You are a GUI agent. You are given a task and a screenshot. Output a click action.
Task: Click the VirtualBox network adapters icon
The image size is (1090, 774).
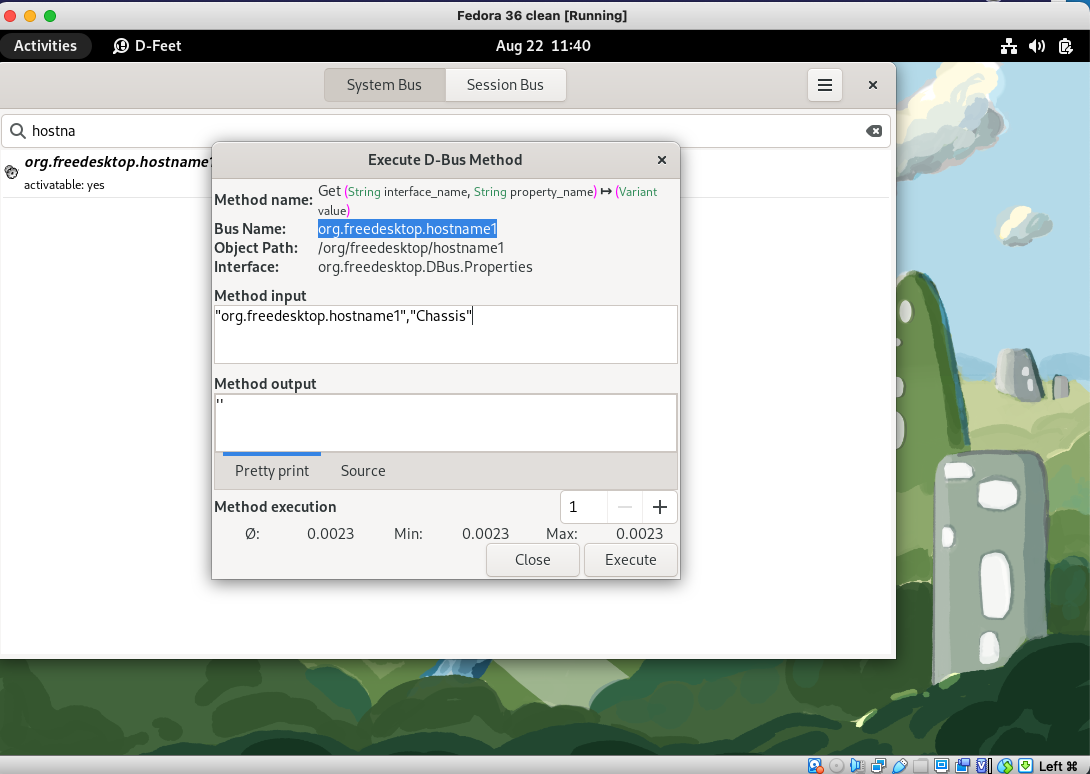tap(878, 766)
